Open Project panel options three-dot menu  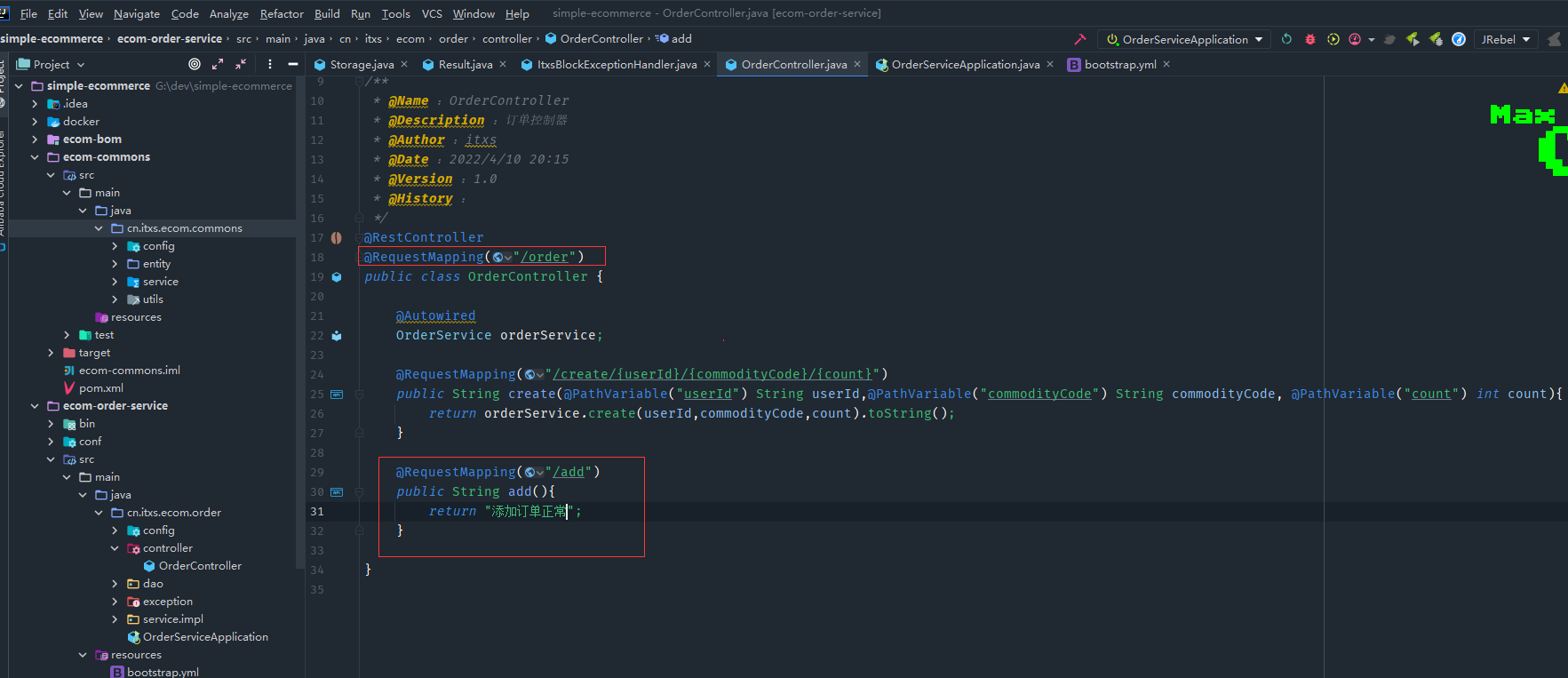[x=270, y=64]
